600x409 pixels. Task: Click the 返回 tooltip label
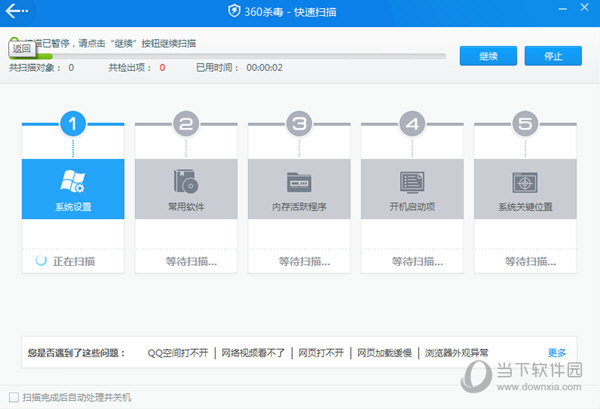[x=22, y=49]
